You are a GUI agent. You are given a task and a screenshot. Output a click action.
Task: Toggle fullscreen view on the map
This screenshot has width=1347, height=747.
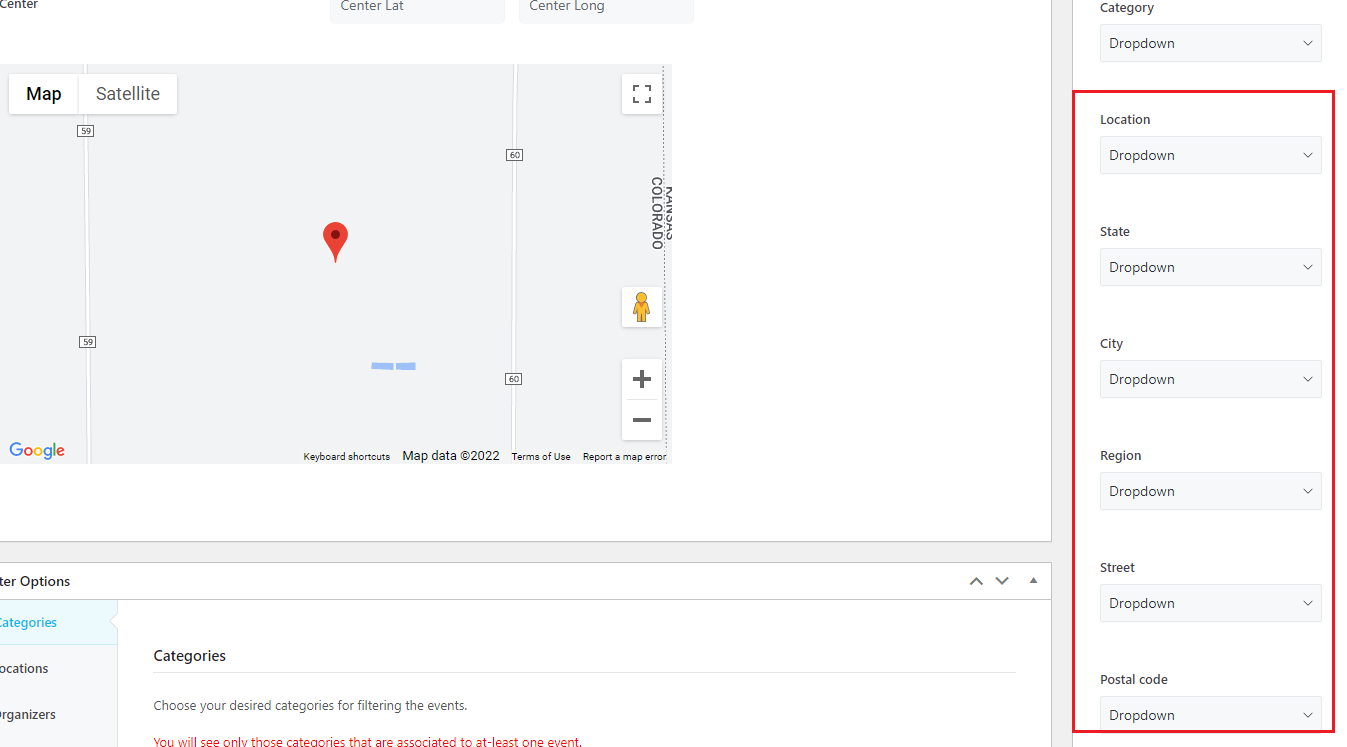click(x=642, y=94)
